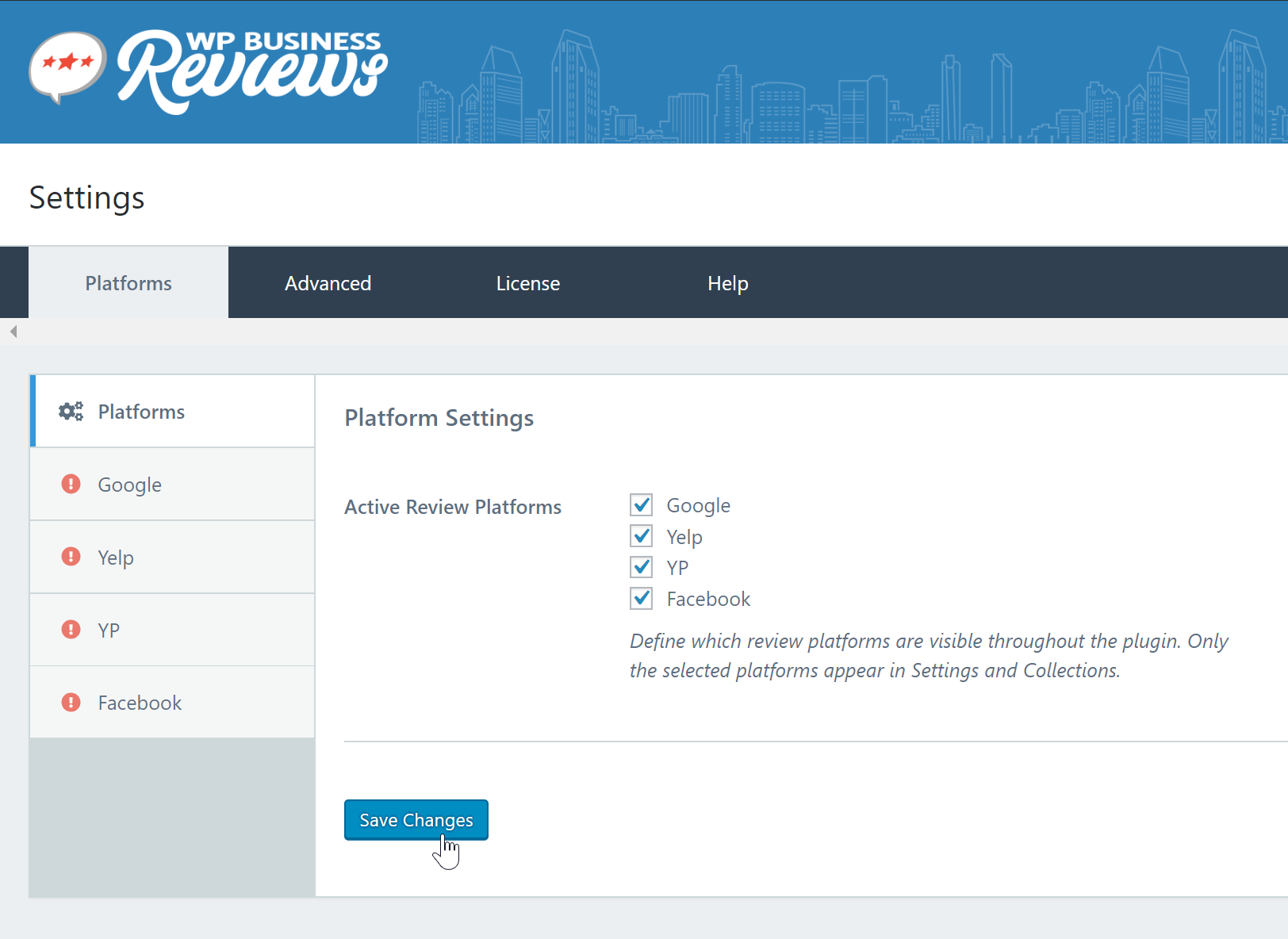The width and height of the screenshot is (1288, 939).
Task: Go to the Help tab
Action: pos(727,283)
